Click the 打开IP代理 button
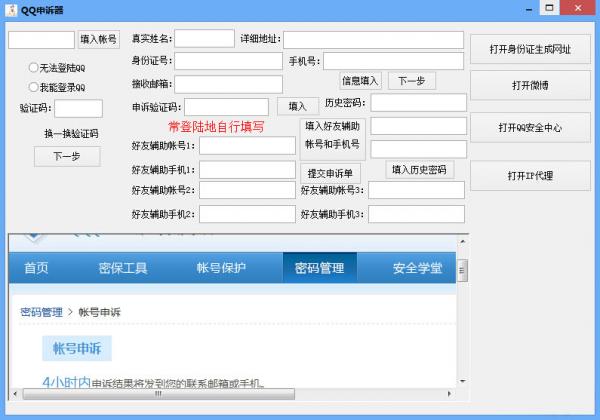The height and width of the screenshot is (420, 600). tap(530, 176)
